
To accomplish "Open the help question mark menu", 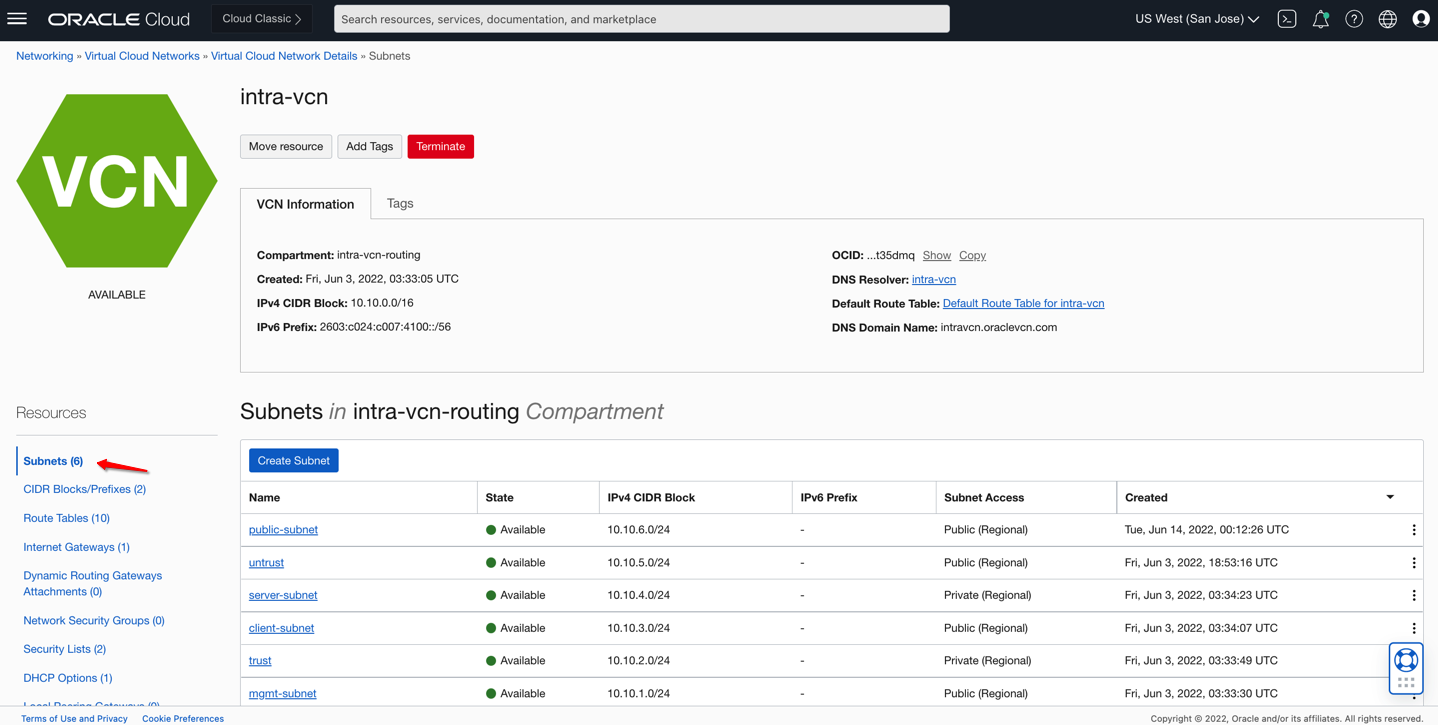I will (1354, 19).
